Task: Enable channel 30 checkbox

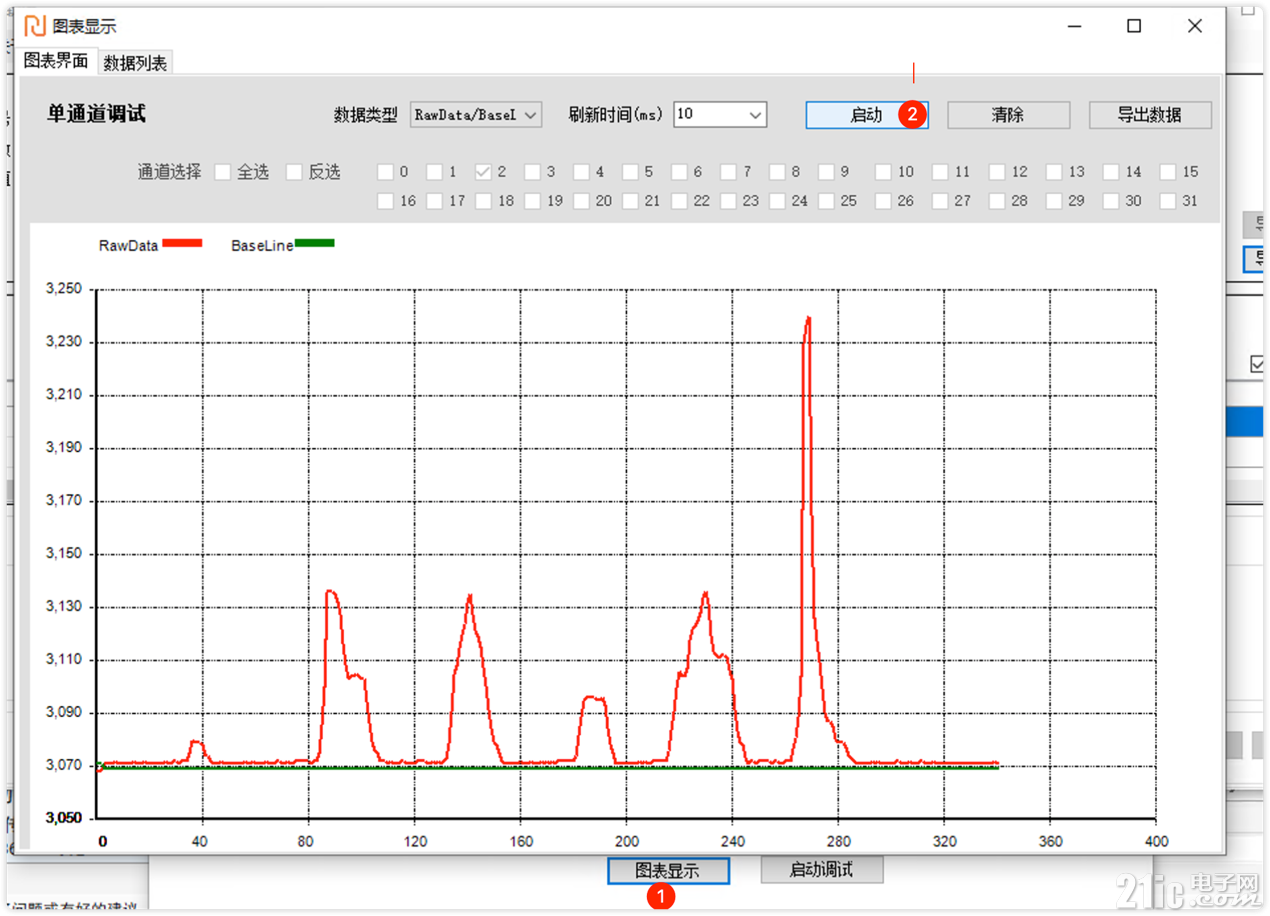Action: 1111,201
